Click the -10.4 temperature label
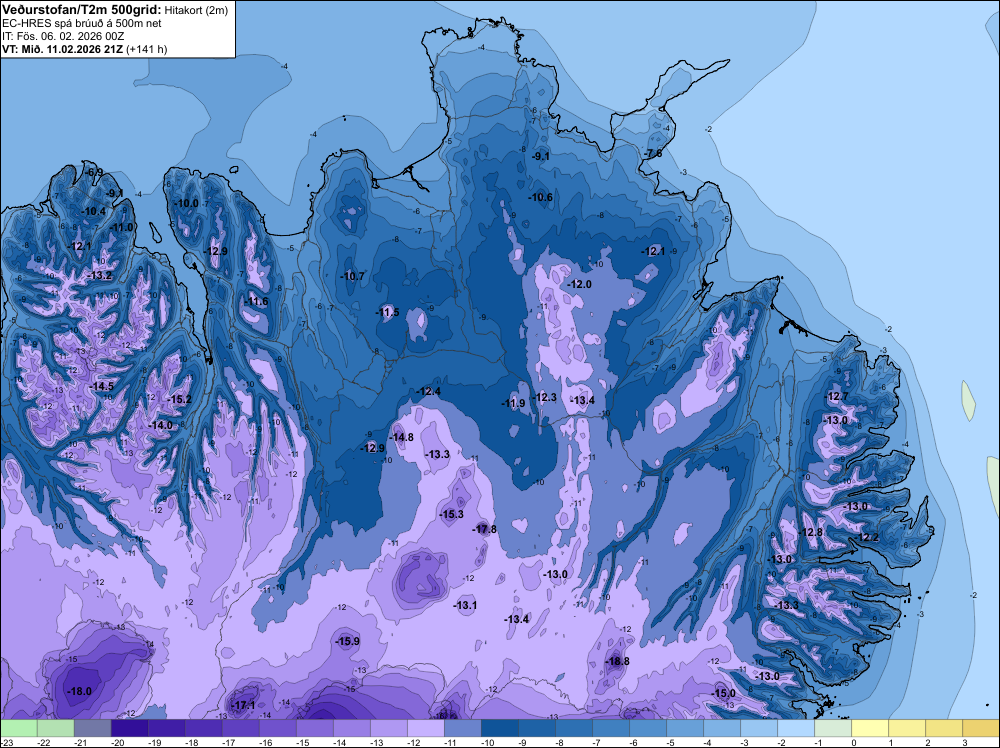 94,211
